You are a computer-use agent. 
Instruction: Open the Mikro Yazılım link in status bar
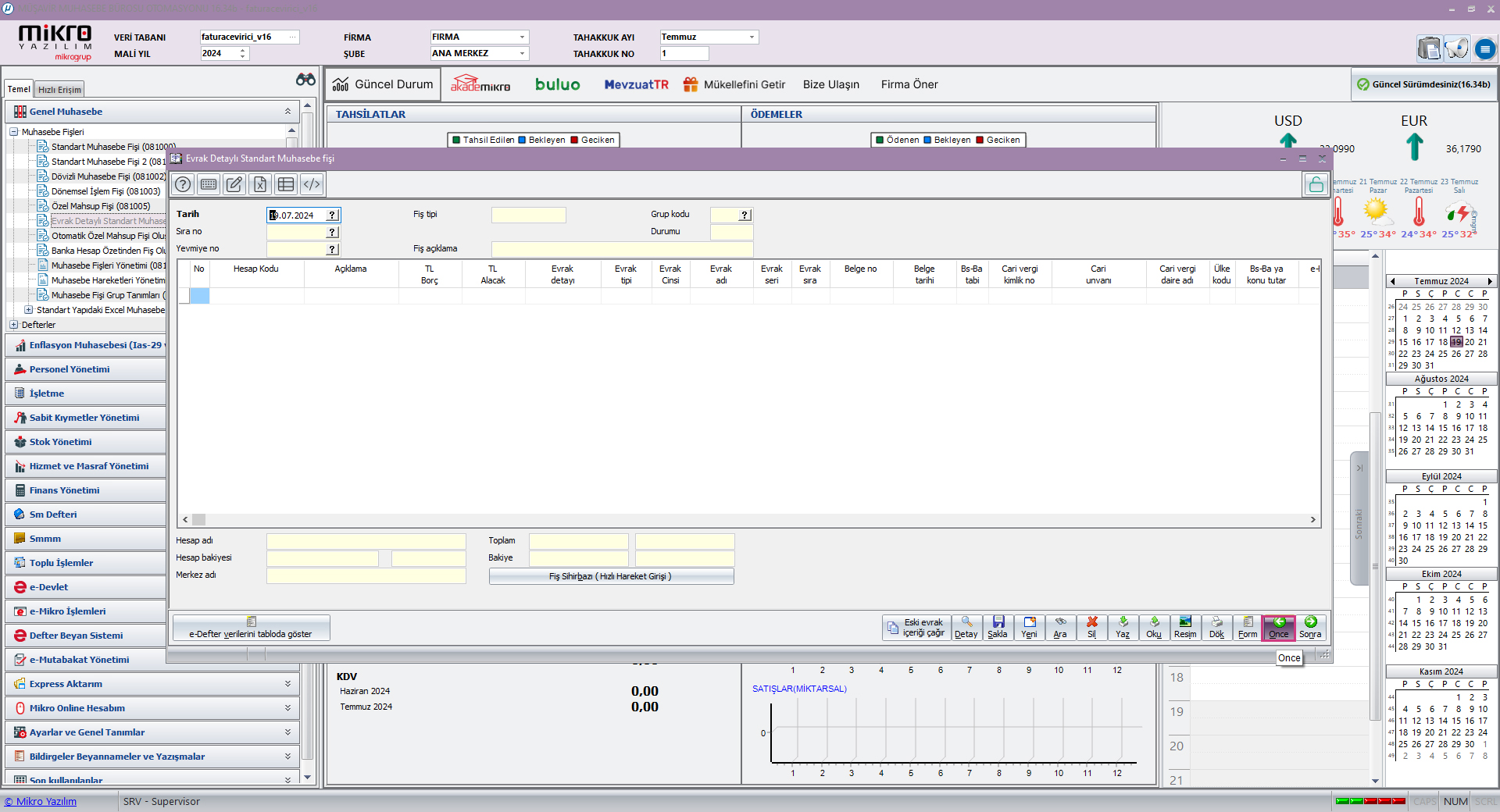41,802
